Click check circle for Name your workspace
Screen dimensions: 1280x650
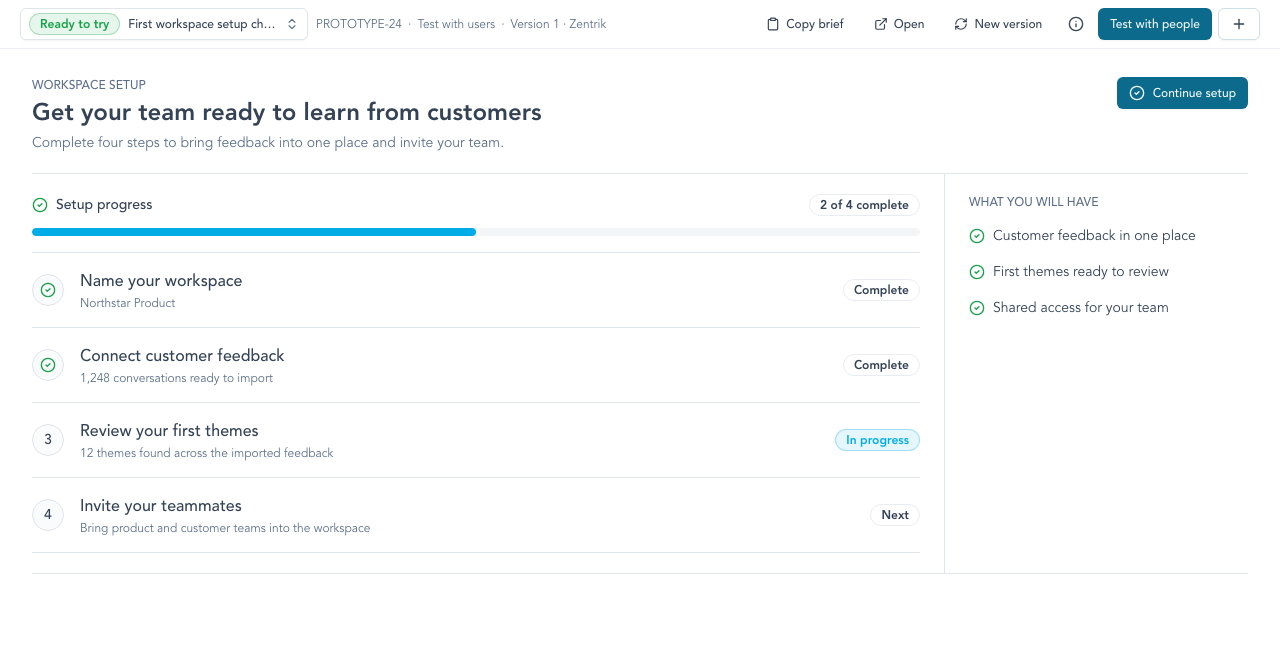pos(48,290)
